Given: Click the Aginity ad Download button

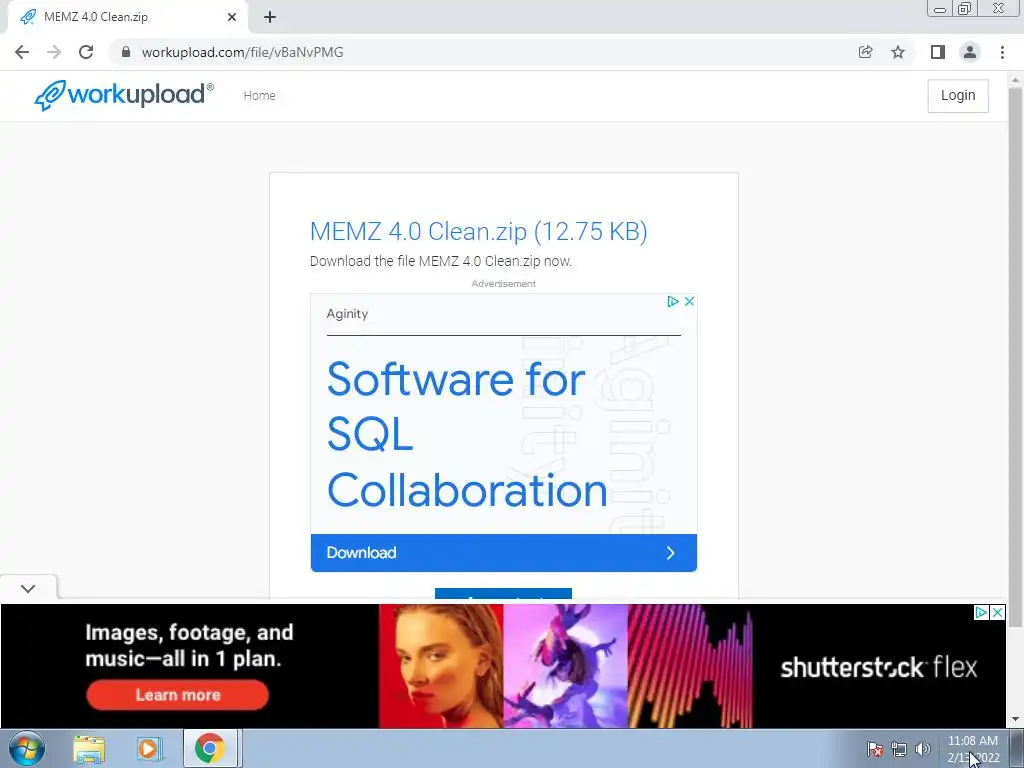Looking at the screenshot, I should tap(504, 552).
